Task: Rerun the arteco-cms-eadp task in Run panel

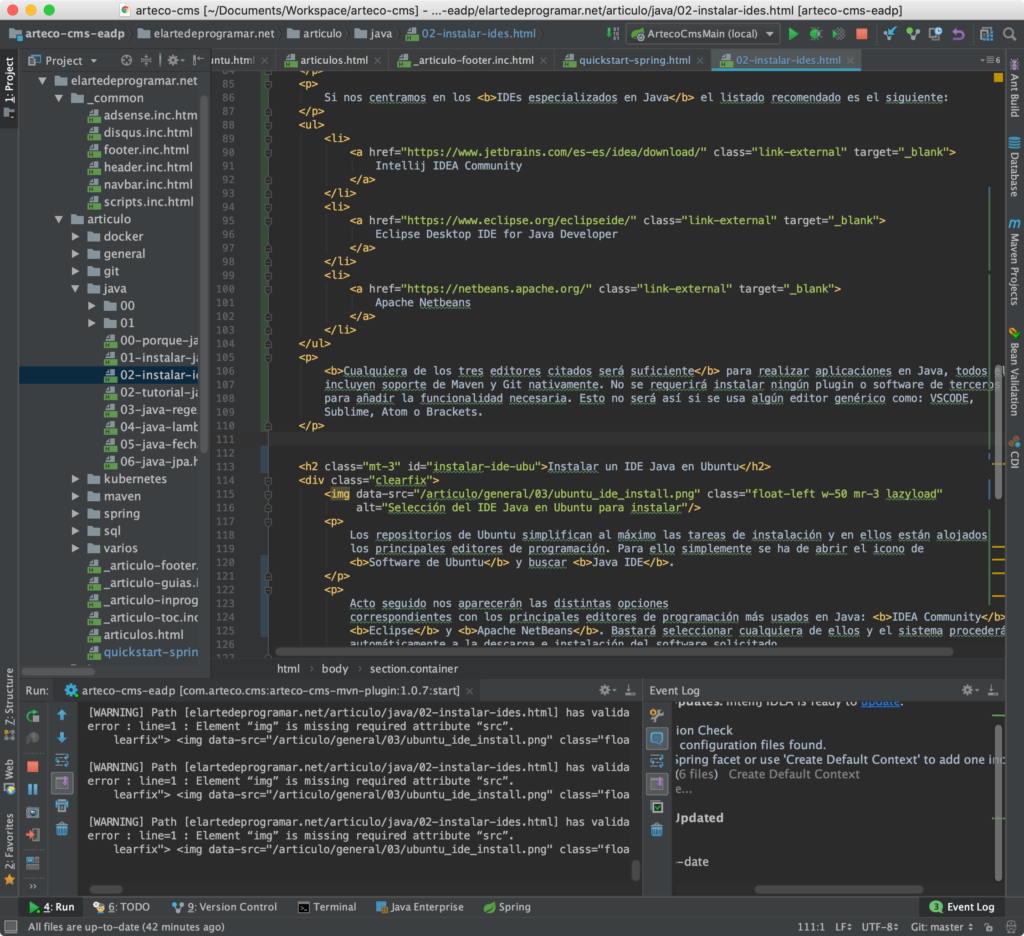Action: (33, 715)
